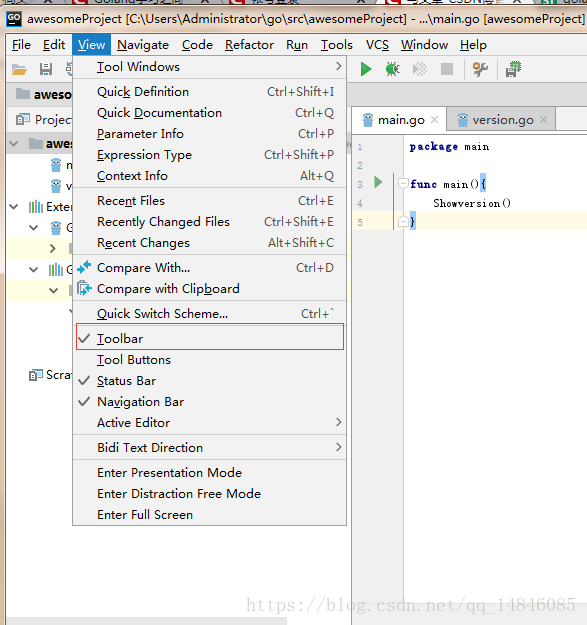This screenshot has width=587, height=625.
Task: Click the Run with Coverage toolbar icon
Action: coord(420,69)
